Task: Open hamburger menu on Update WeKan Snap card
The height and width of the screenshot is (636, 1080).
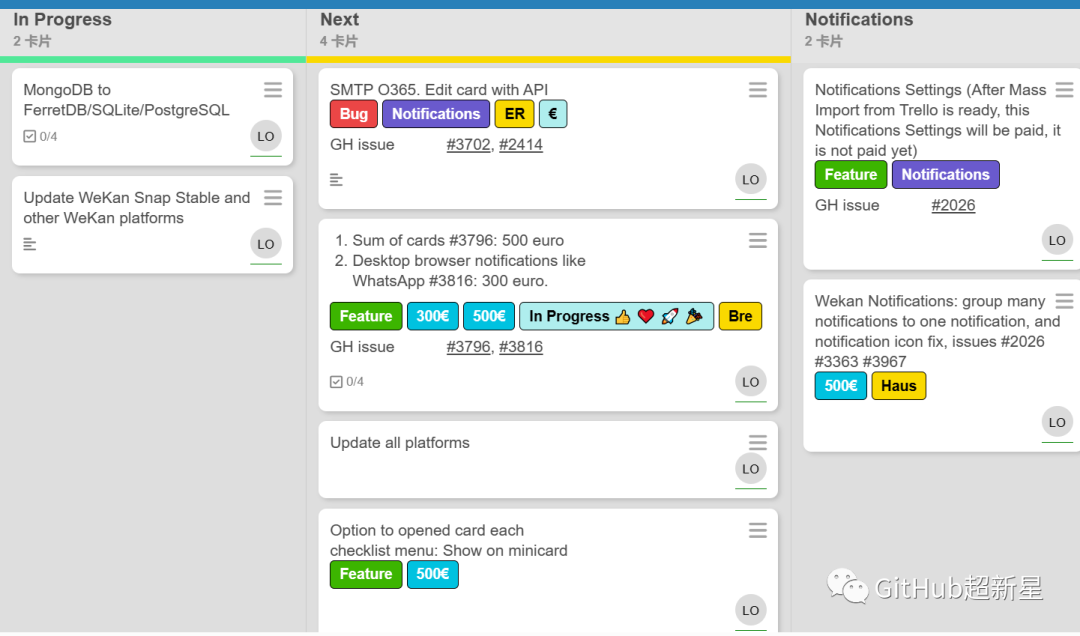Action: (273, 198)
